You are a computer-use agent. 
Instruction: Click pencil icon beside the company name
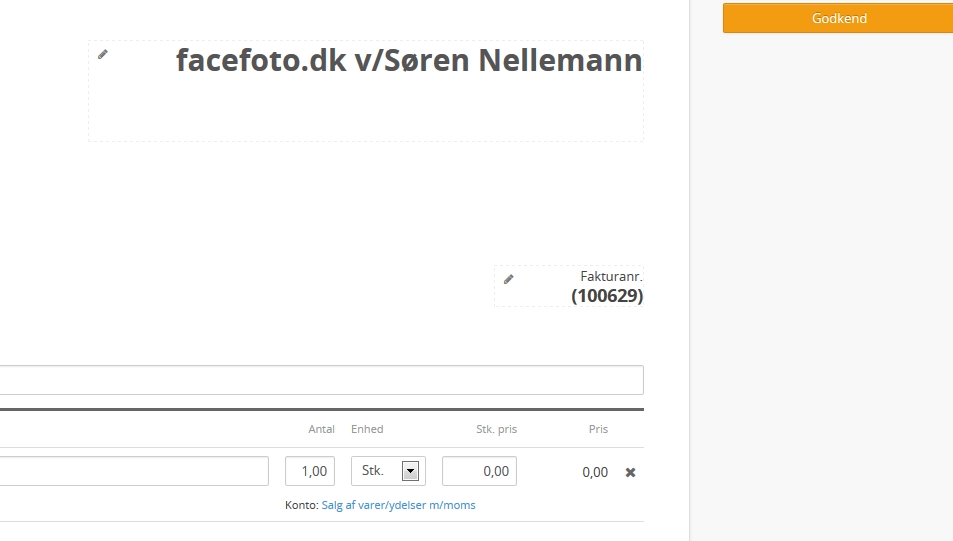point(102,54)
